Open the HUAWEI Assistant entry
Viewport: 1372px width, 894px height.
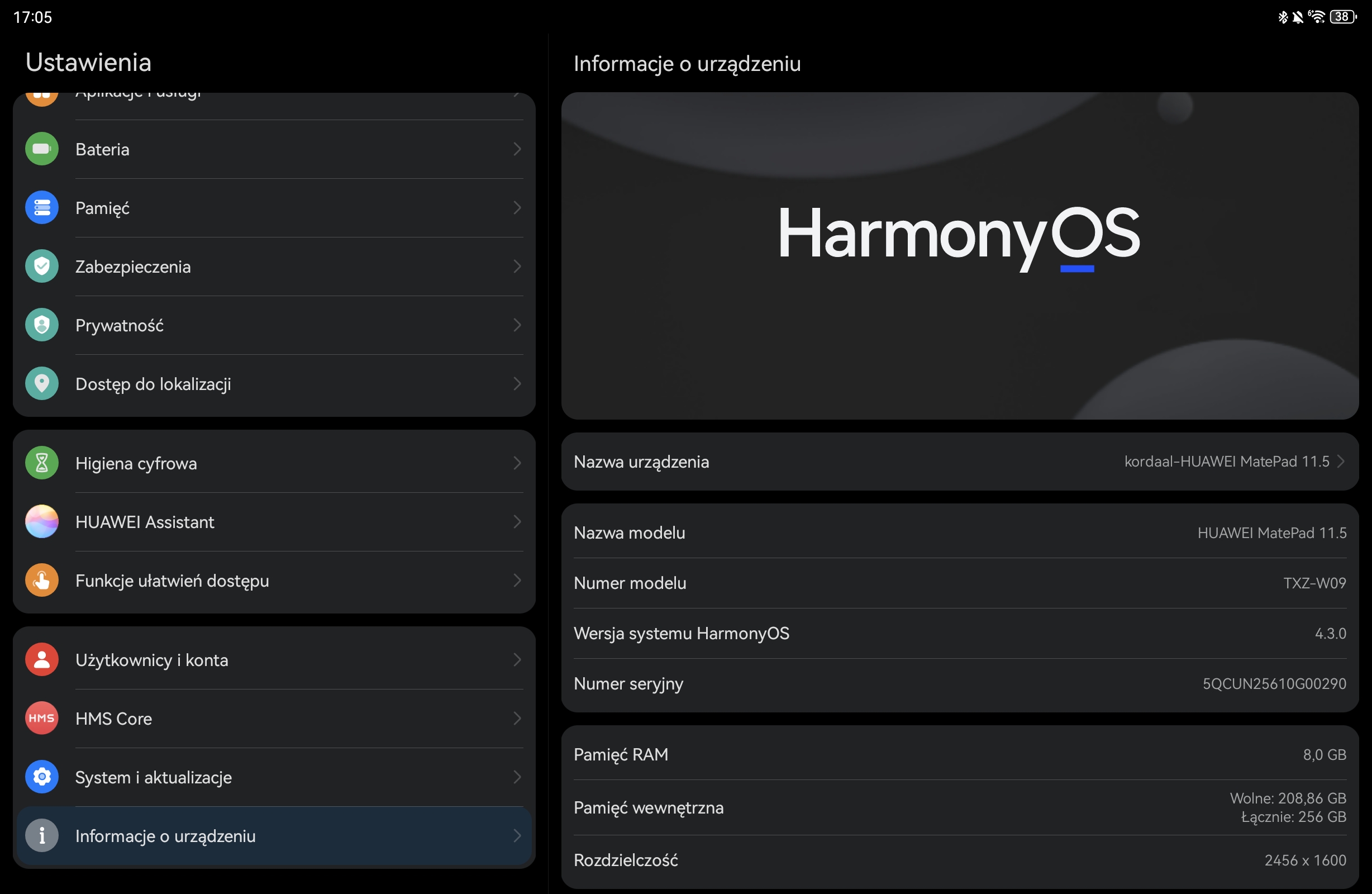point(274,522)
